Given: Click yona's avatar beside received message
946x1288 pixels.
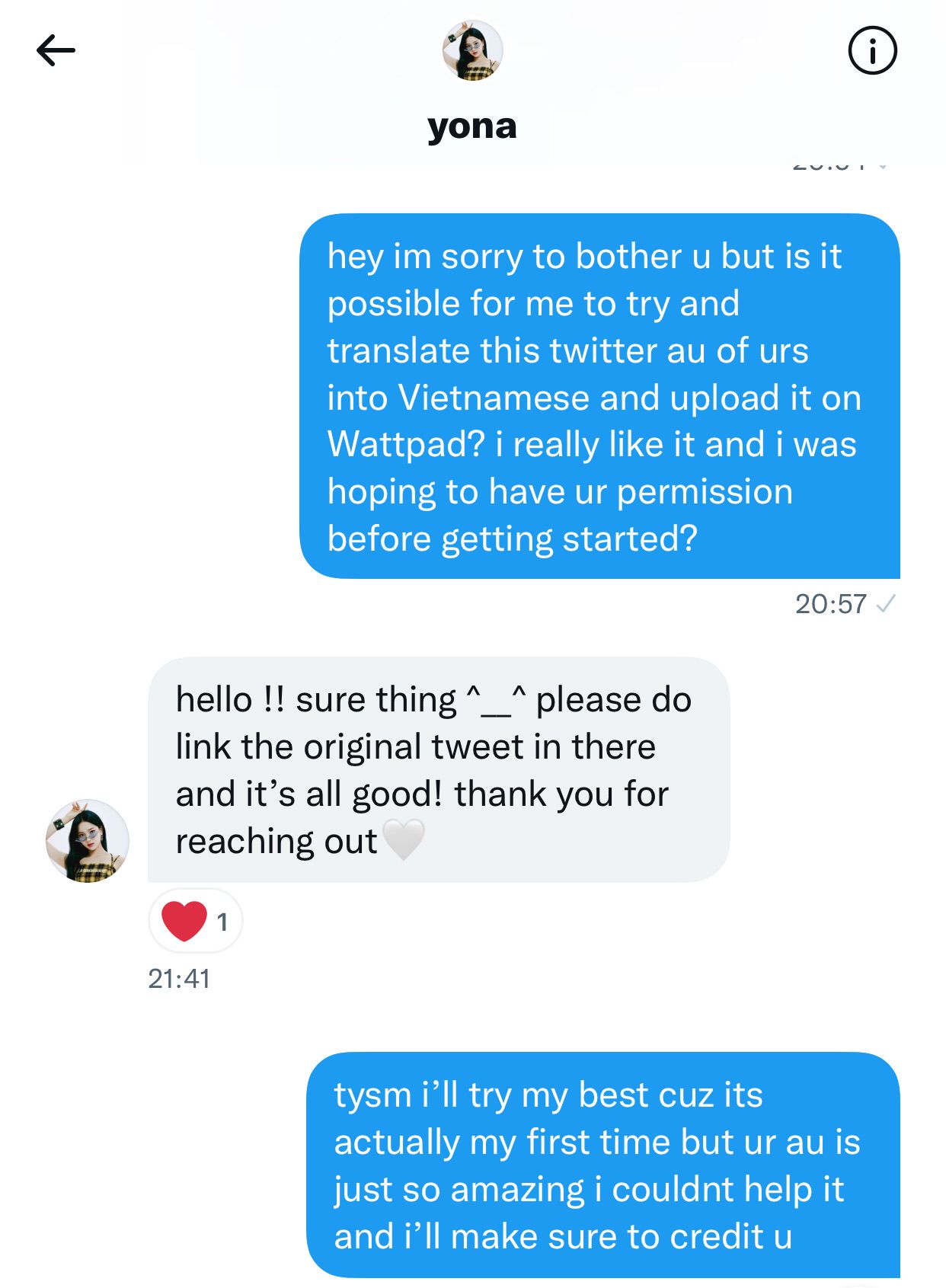Looking at the screenshot, I should tap(88, 841).
